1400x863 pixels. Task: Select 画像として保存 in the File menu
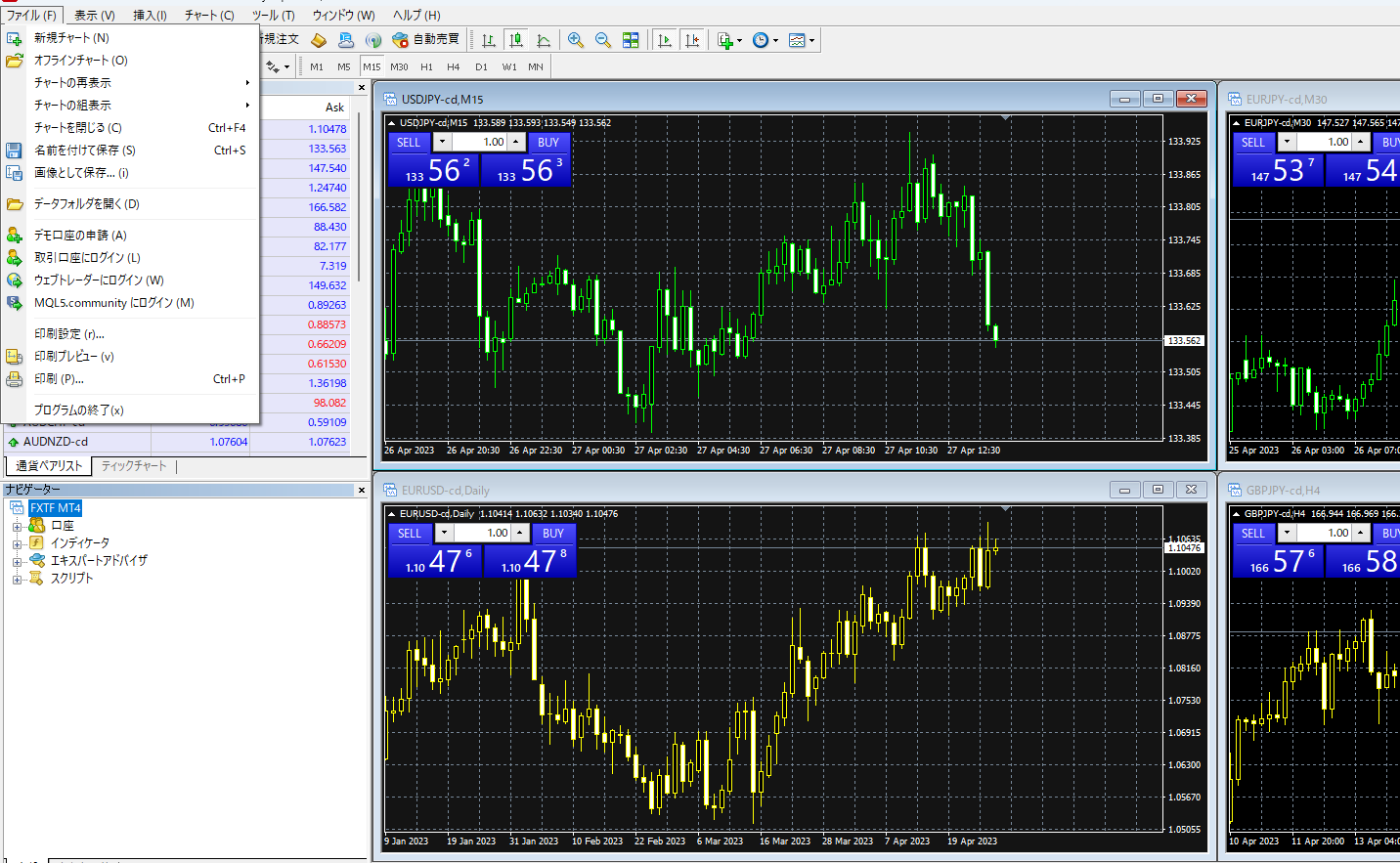(x=81, y=173)
